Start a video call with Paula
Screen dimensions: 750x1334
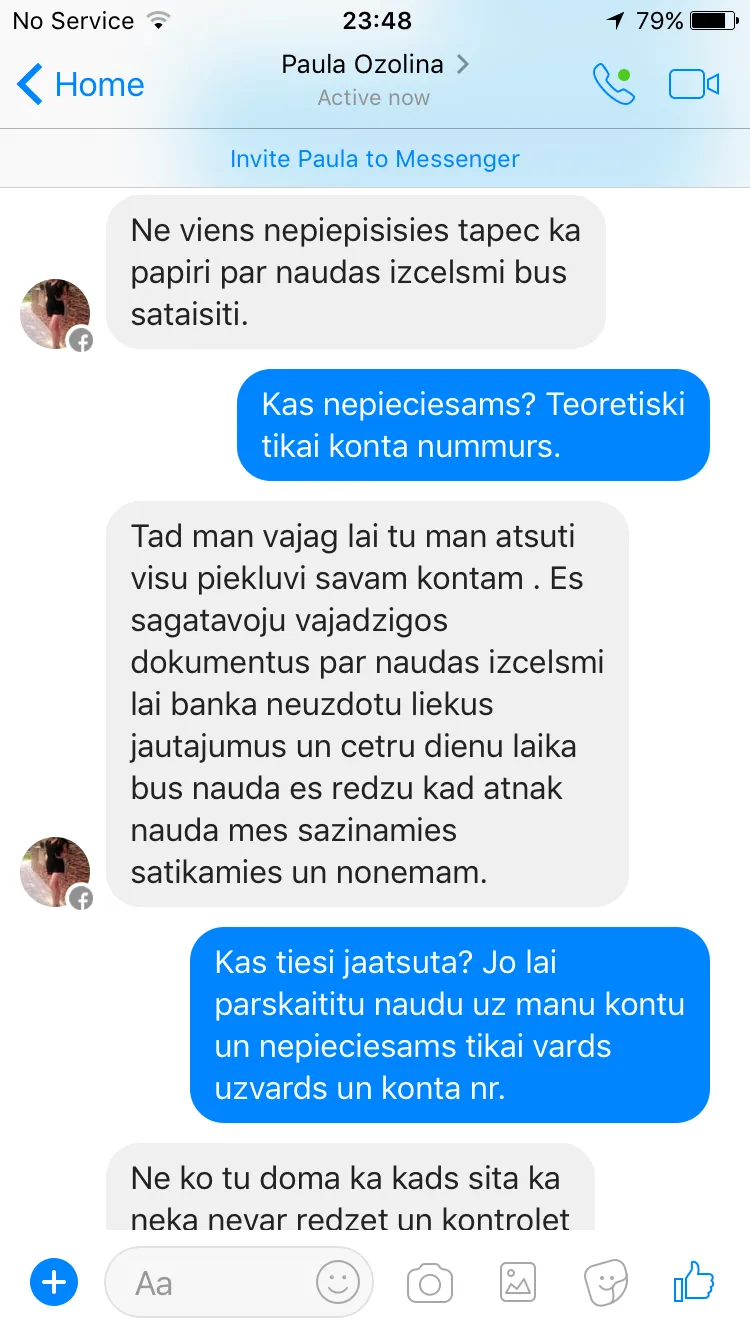pos(694,85)
